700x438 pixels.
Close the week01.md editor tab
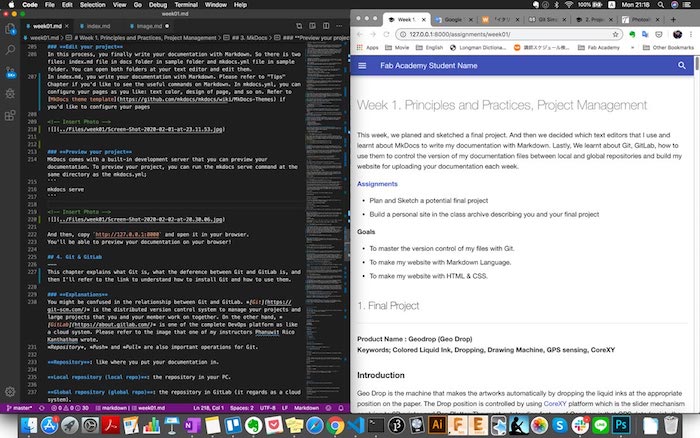click(67, 26)
